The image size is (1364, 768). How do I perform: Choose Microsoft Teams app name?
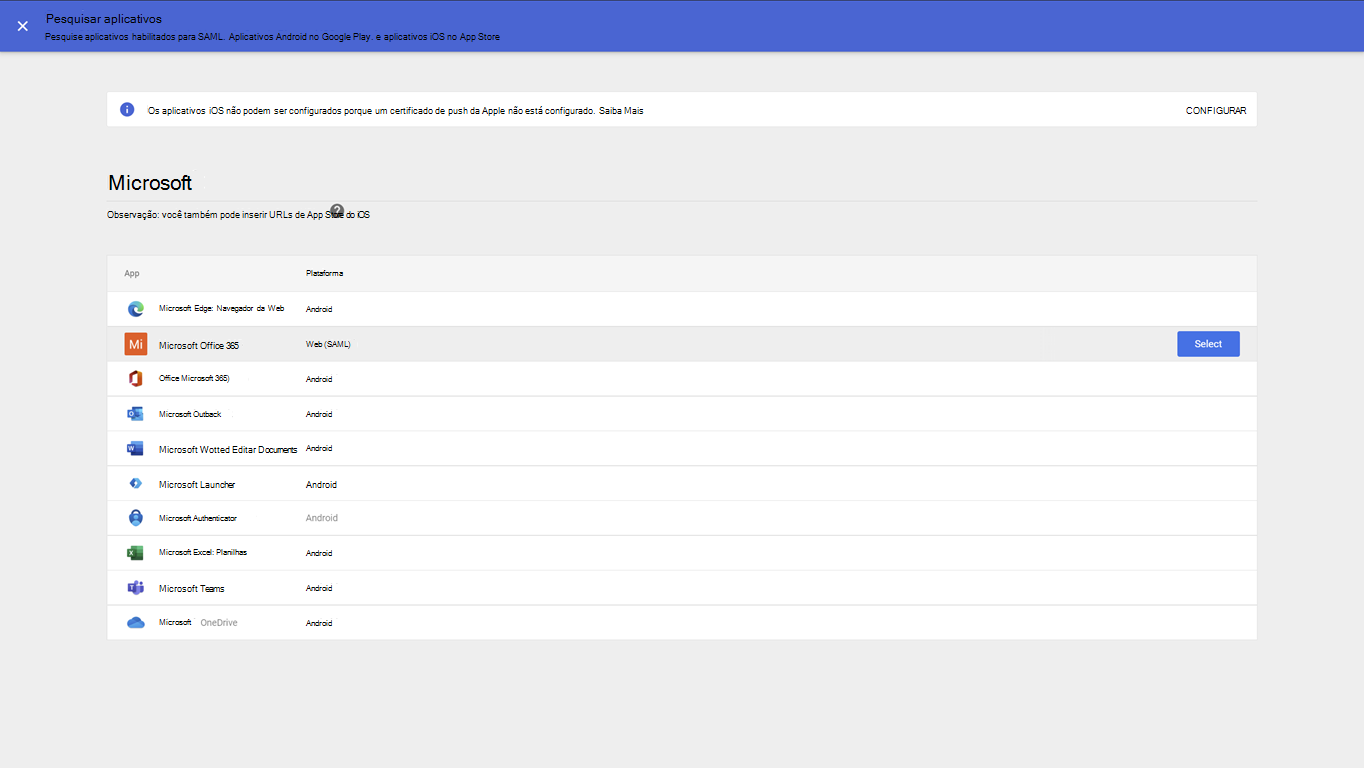click(x=192, y=589)
